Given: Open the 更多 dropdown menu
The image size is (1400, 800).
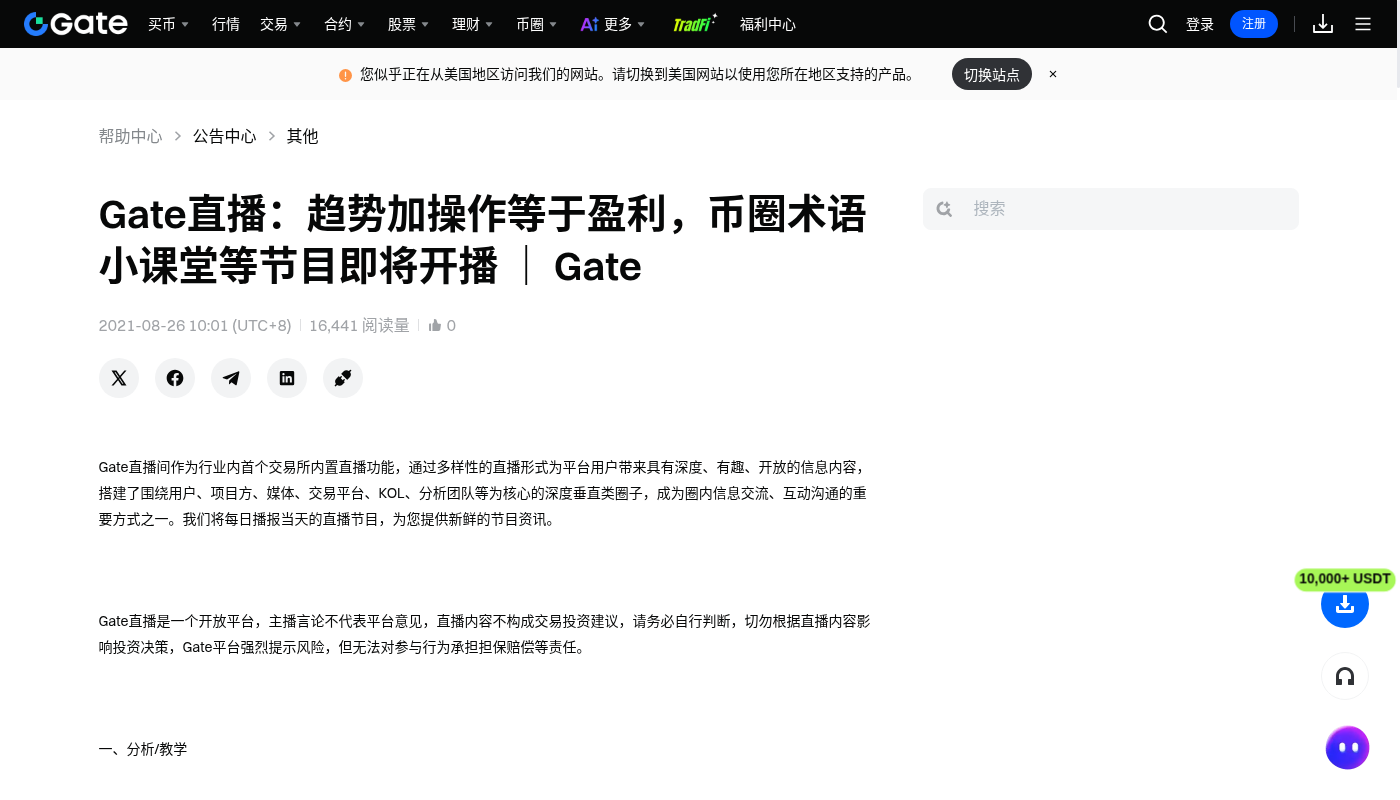Looking at the screenshot, I should click(x=613, y=24).
